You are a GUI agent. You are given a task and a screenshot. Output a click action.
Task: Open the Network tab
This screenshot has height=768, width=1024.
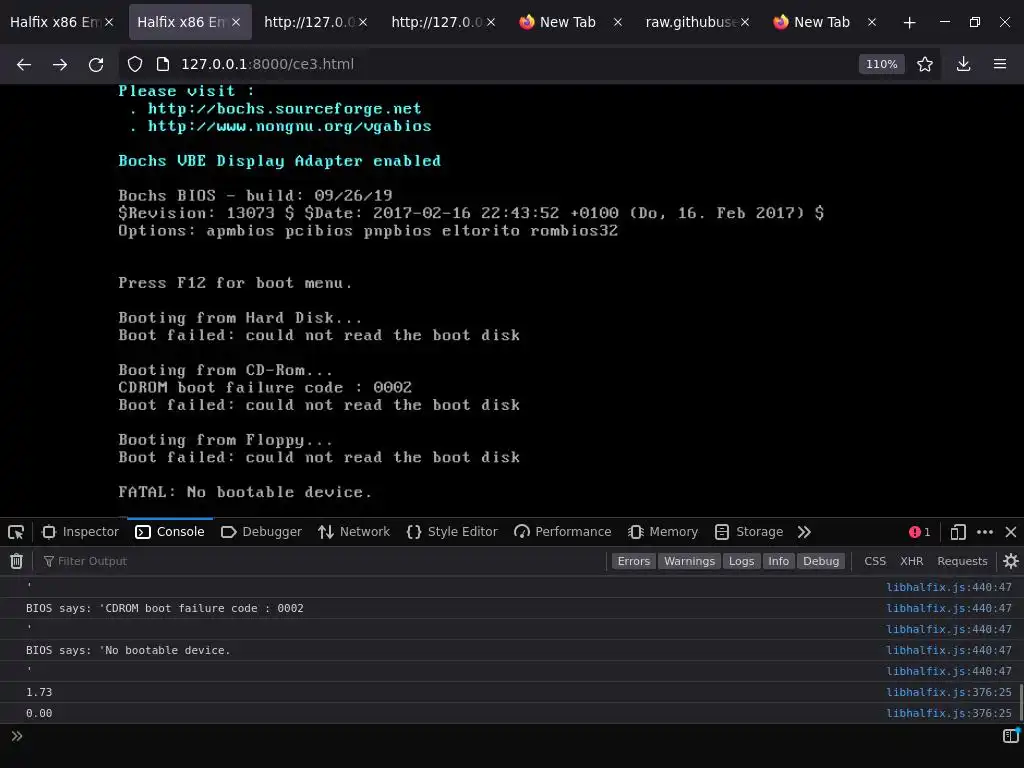[354, 532]
